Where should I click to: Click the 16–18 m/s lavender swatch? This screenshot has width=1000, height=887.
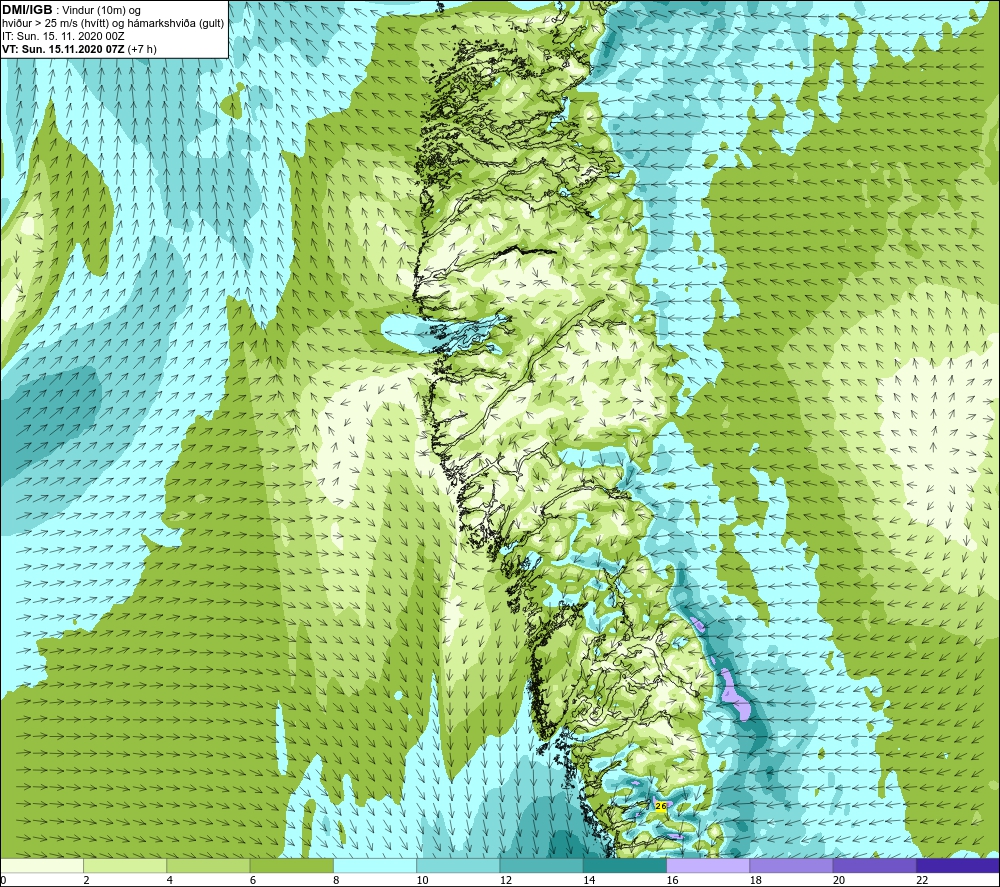point(708,865)
